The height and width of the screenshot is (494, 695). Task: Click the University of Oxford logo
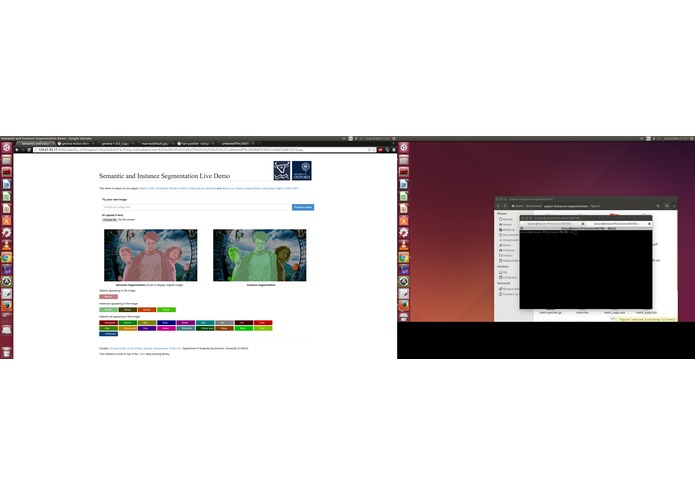(302, 171)
